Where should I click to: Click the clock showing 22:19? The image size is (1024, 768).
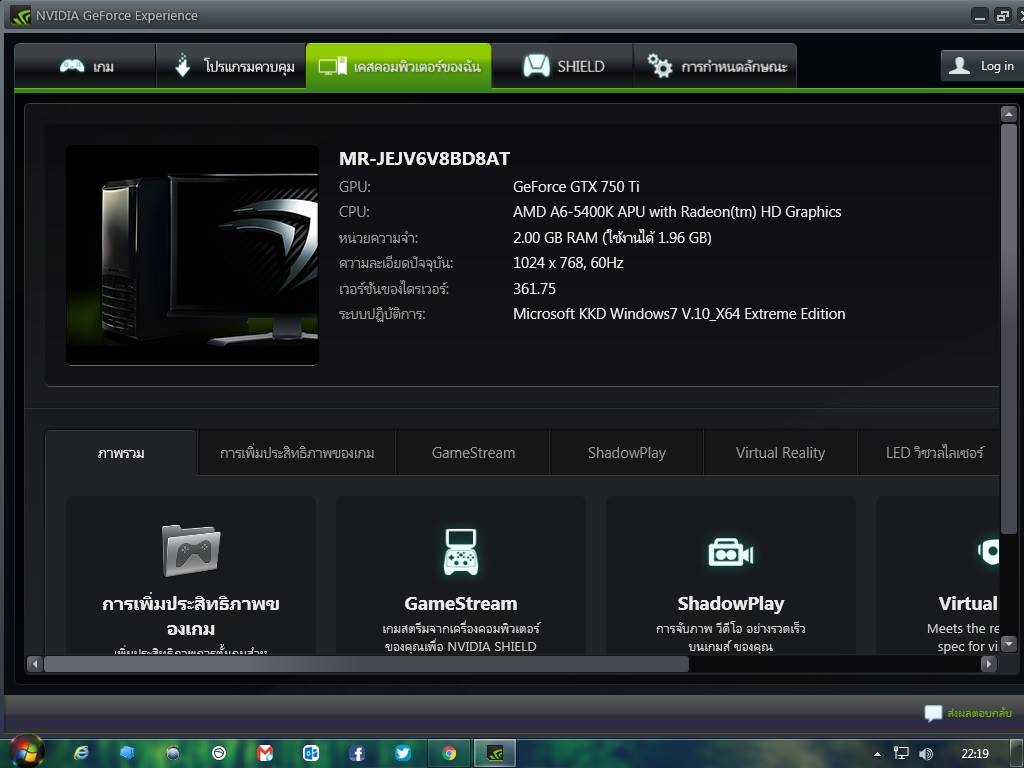tap(975, 754)
